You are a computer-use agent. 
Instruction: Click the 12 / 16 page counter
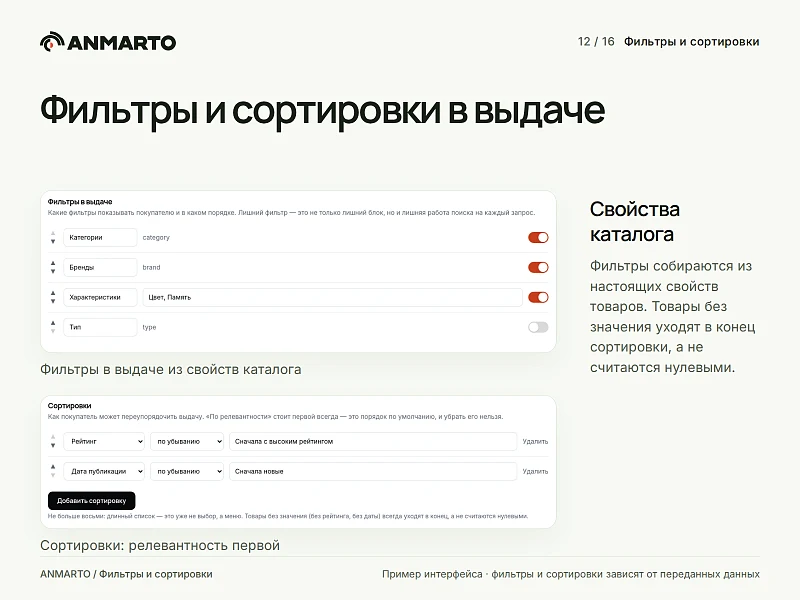[x=596, y=41]
